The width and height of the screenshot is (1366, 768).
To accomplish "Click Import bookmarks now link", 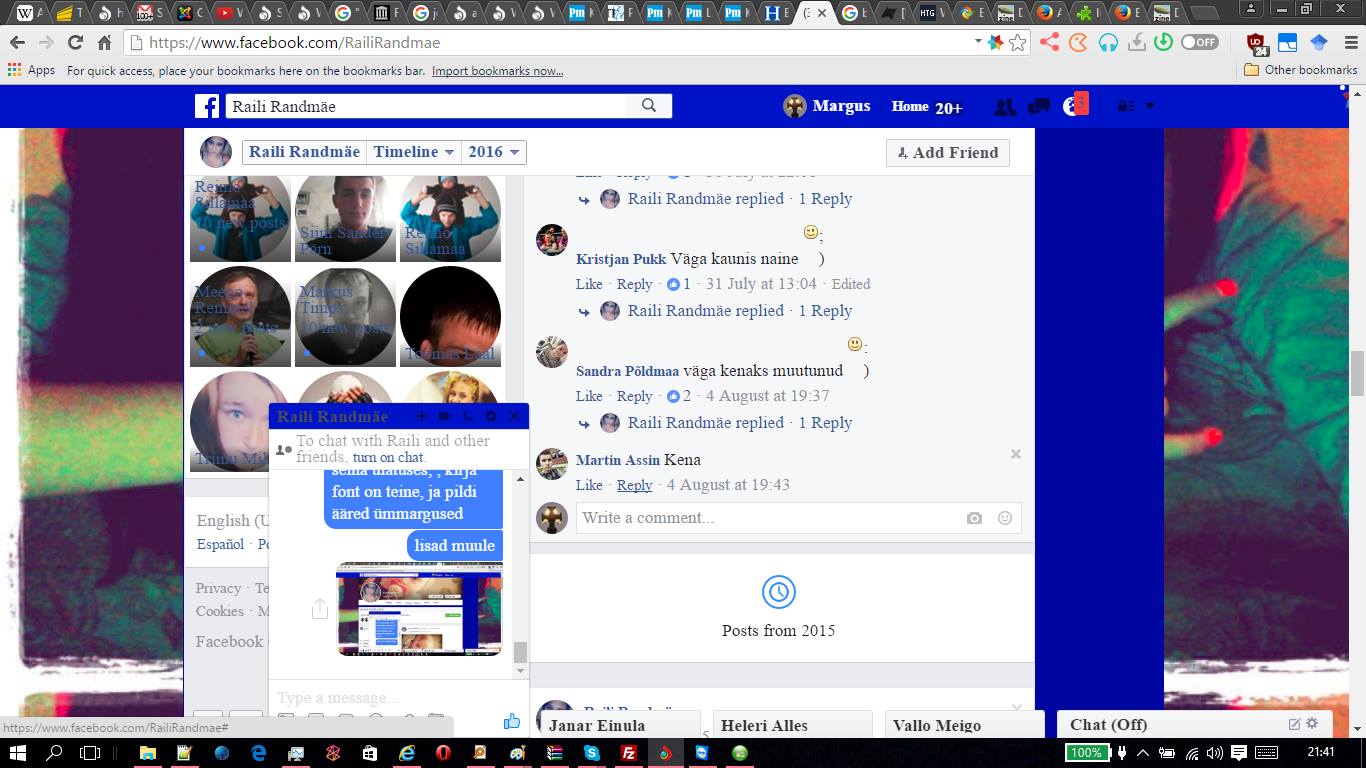I will (497, 71).
